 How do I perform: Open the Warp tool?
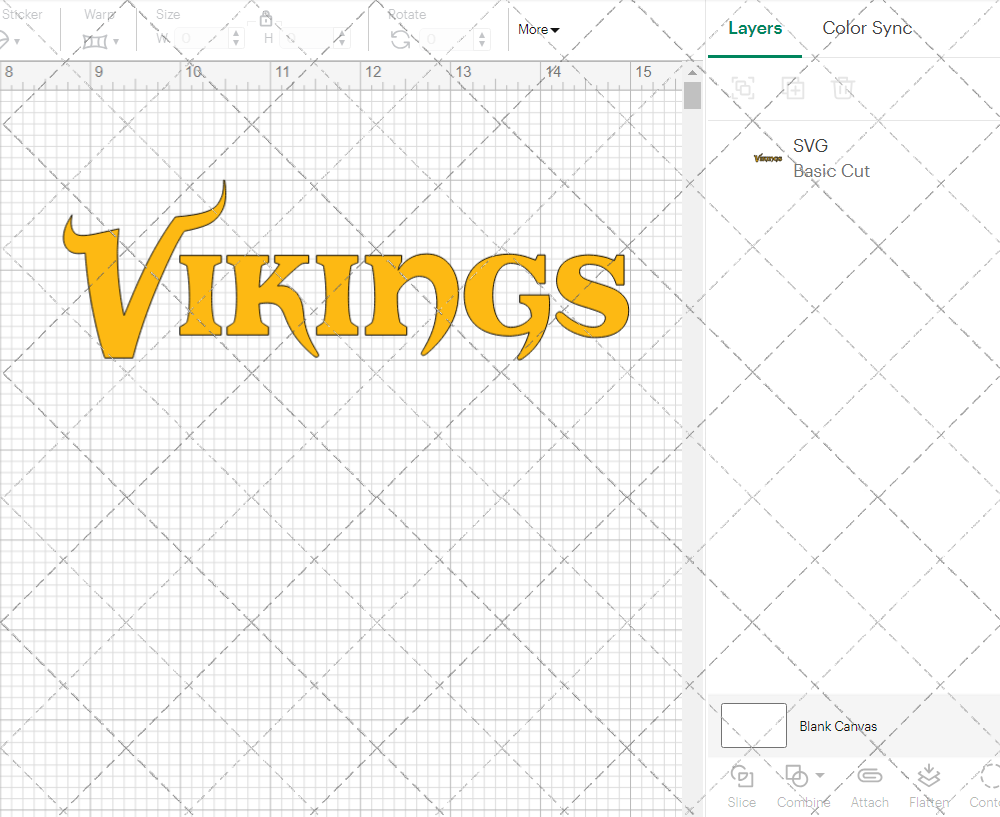(x=96, y=41)
